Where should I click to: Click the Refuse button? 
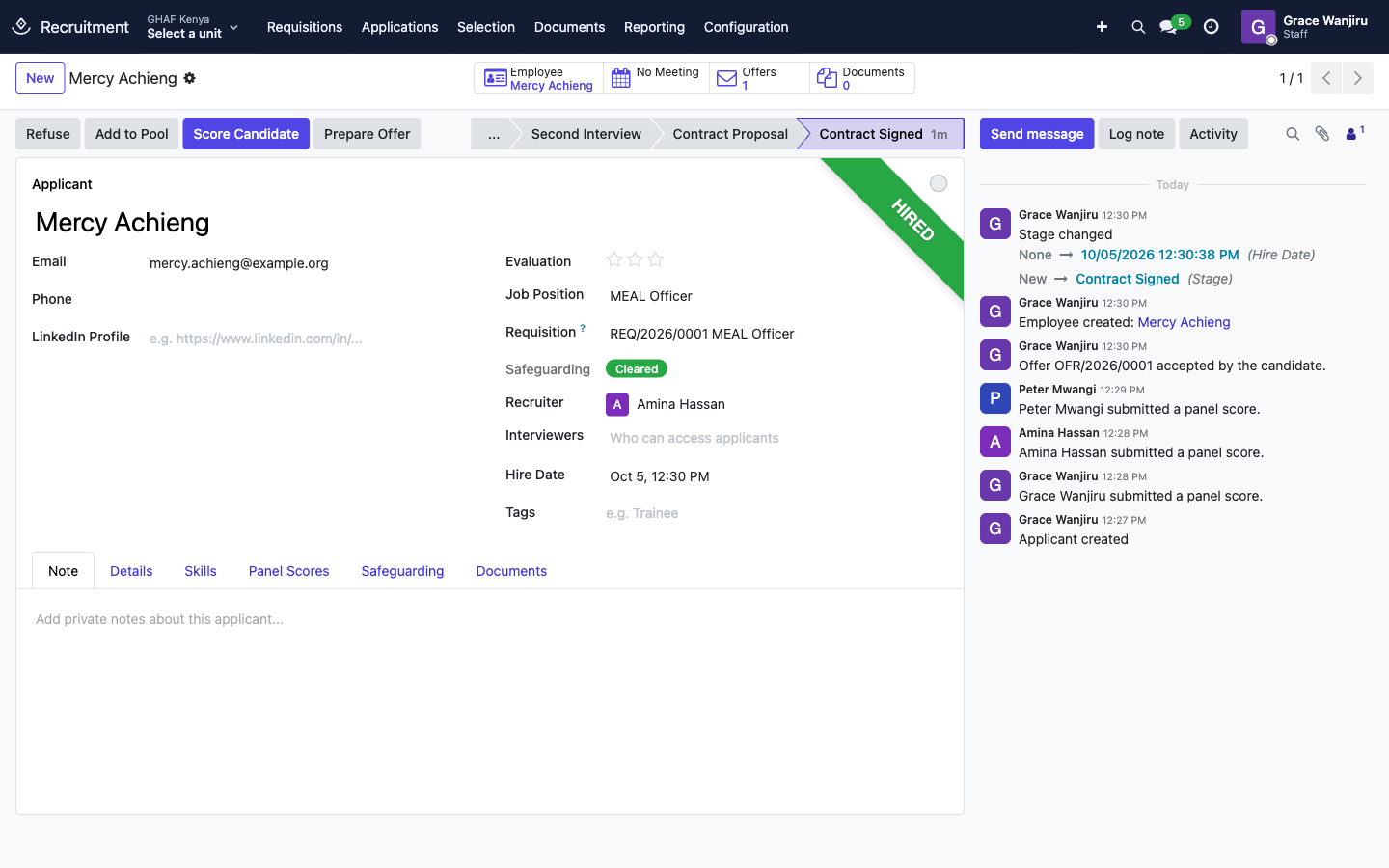pos(48,134)
